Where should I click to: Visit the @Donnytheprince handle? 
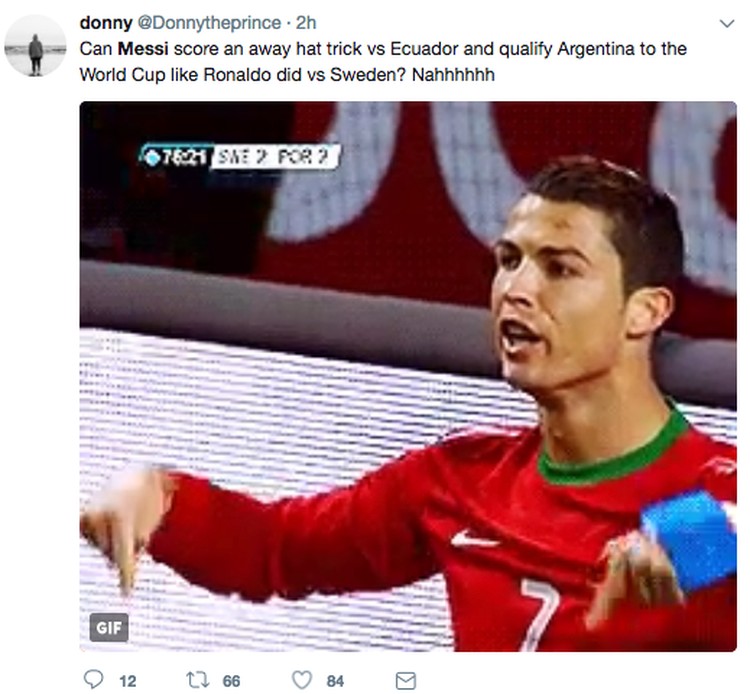pyautogui.click(x=210, y=22)
